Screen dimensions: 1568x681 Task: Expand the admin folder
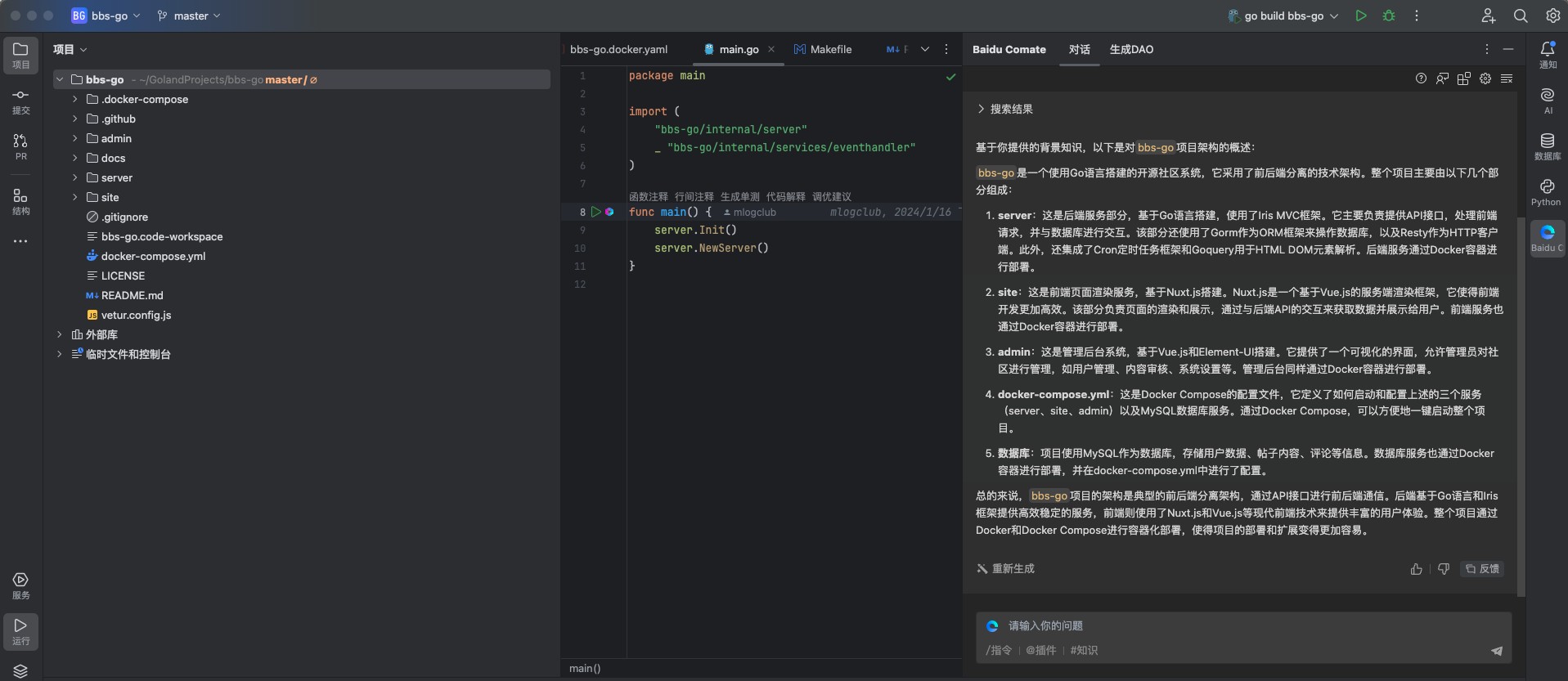click(75, 138)
